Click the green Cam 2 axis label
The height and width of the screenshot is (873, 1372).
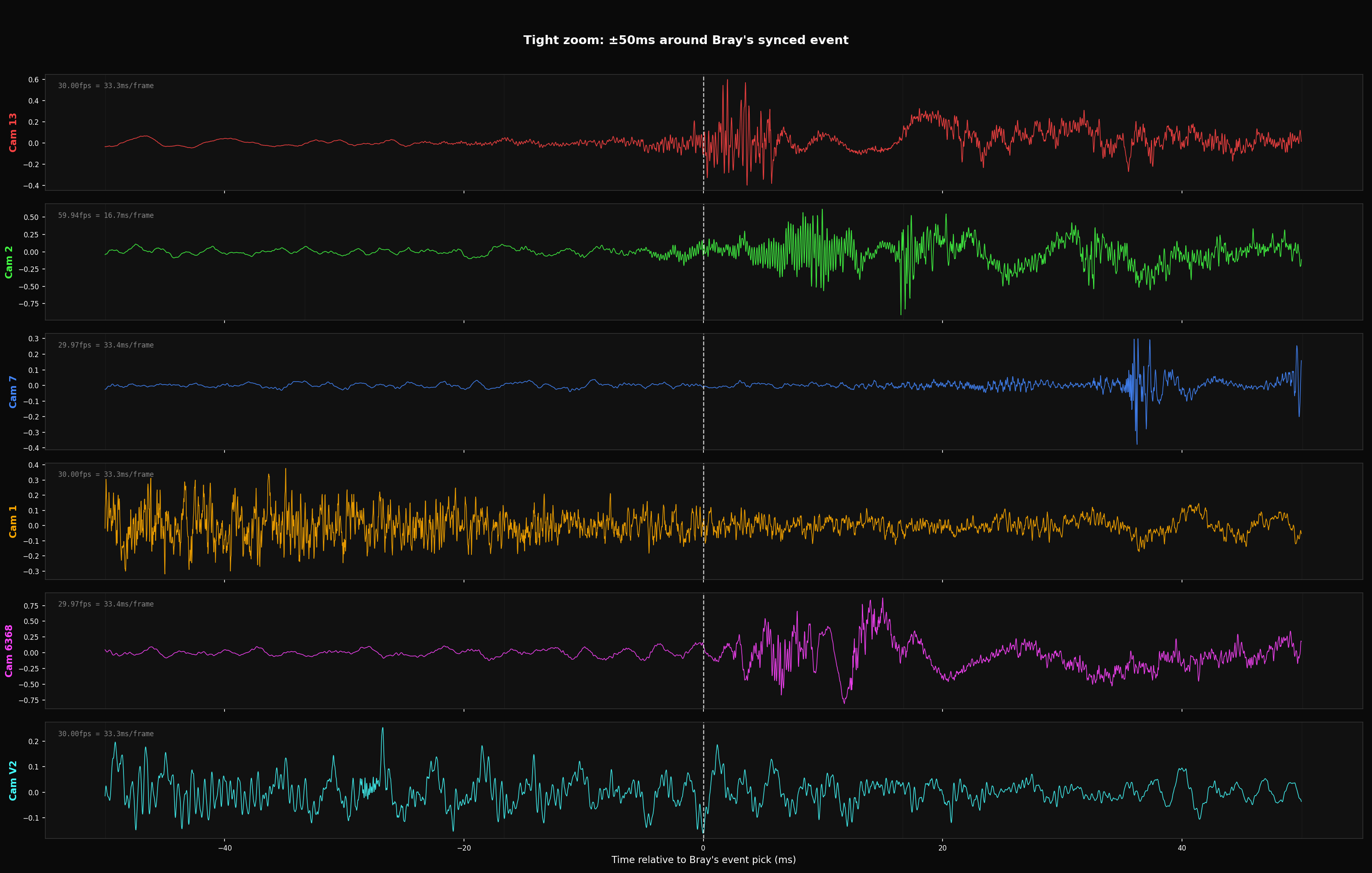(9, 262)
